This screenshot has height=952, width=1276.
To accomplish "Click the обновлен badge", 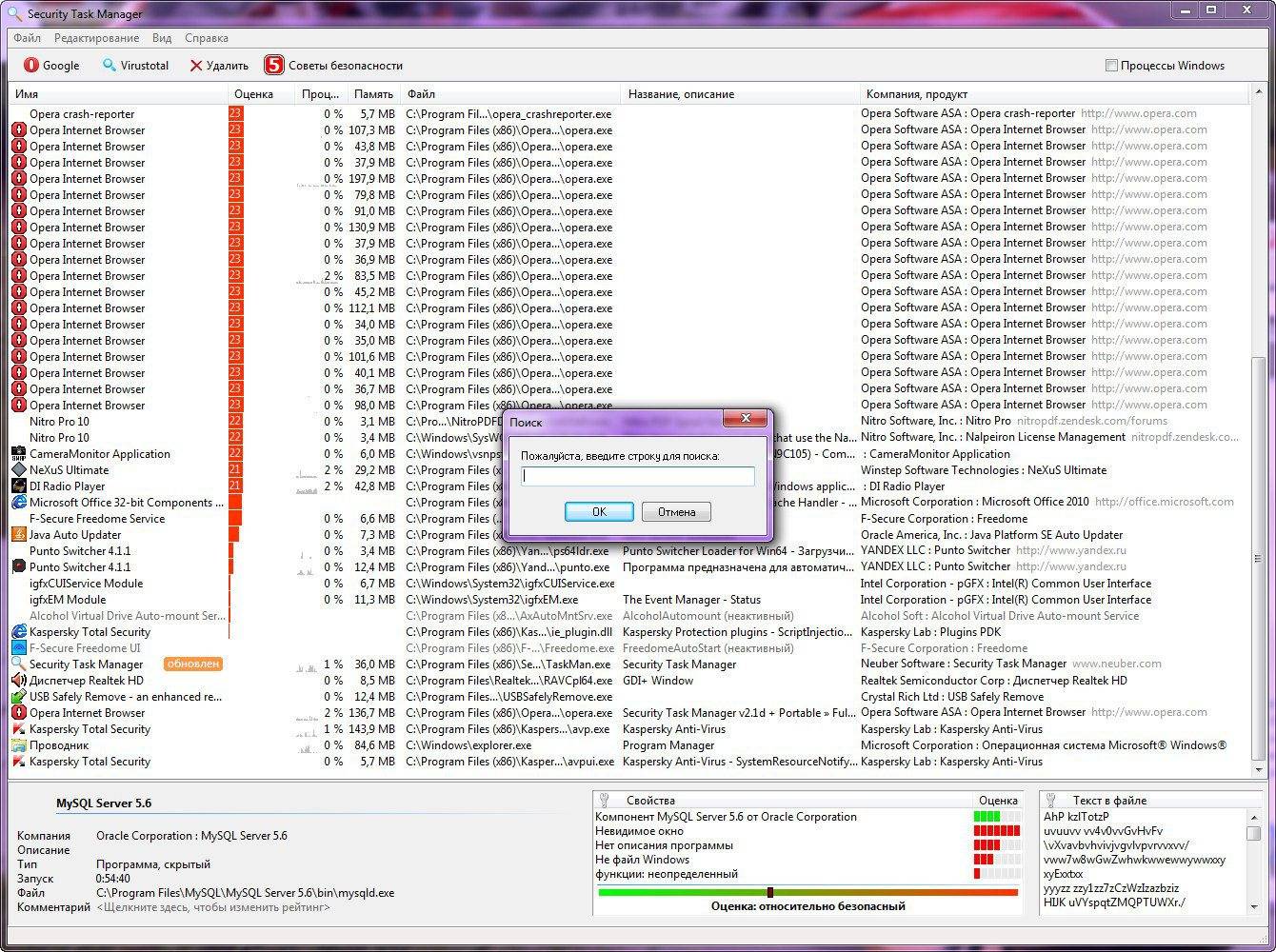I will 193,664.
